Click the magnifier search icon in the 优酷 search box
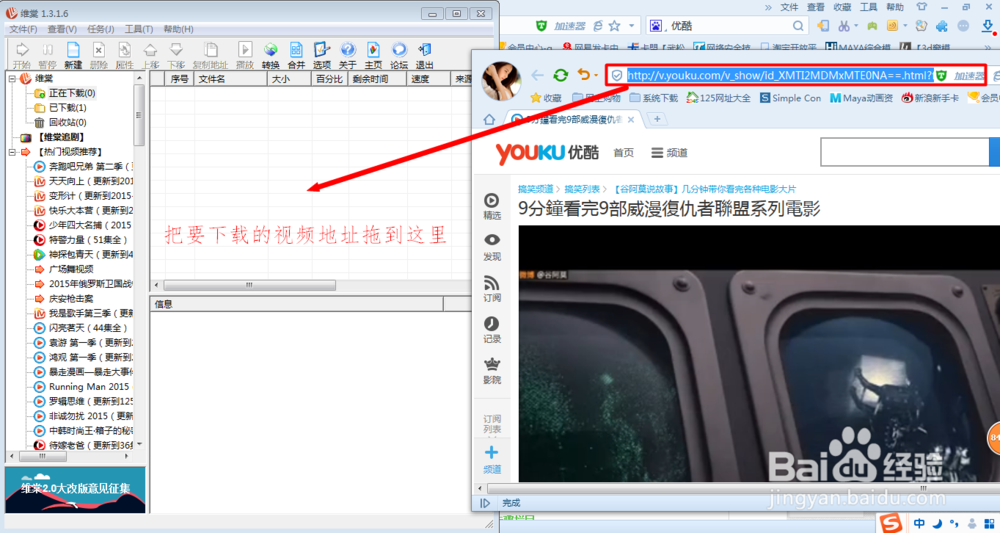1000x533 pixels. (798, 26)
